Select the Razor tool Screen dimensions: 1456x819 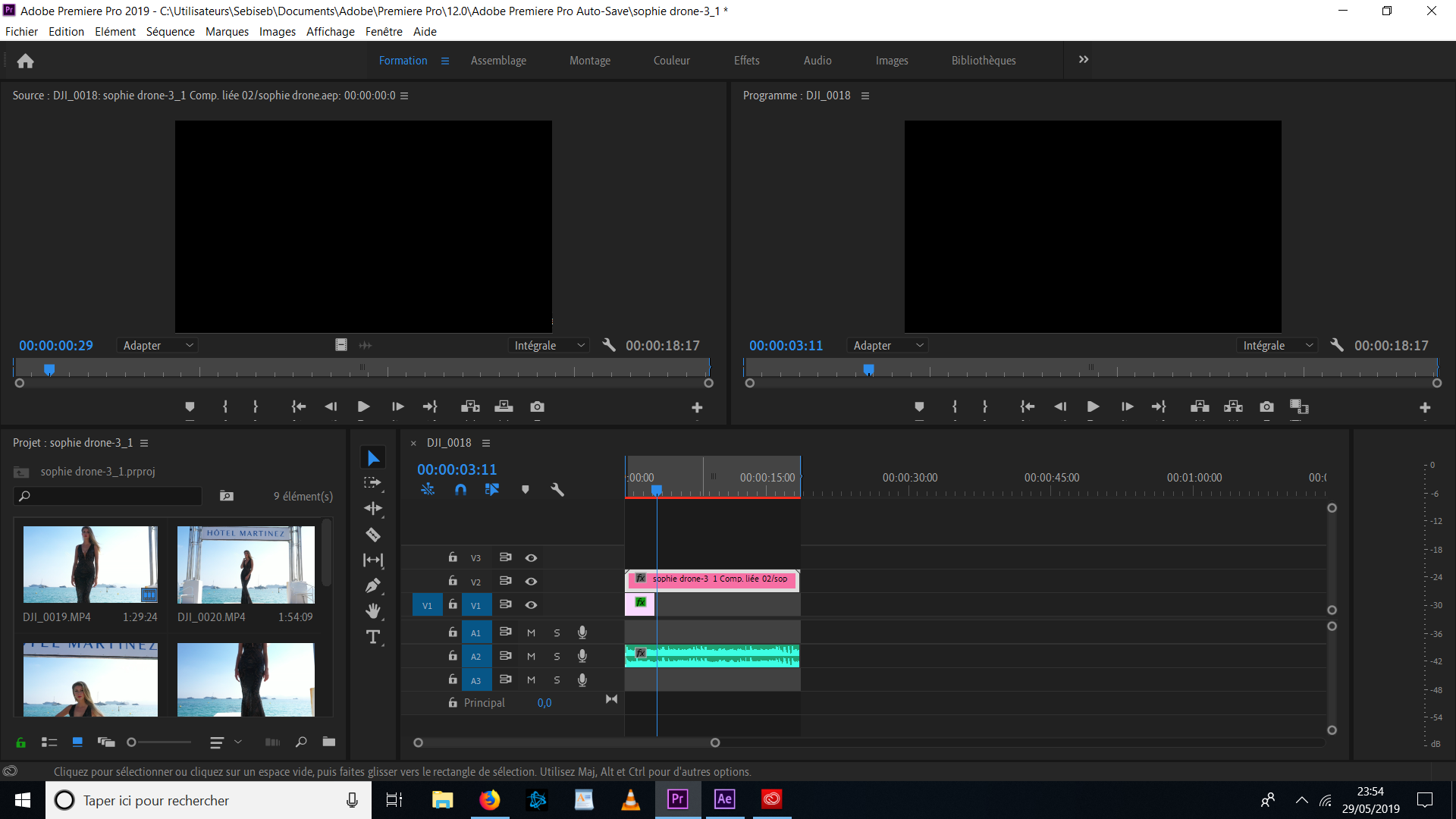372,535
